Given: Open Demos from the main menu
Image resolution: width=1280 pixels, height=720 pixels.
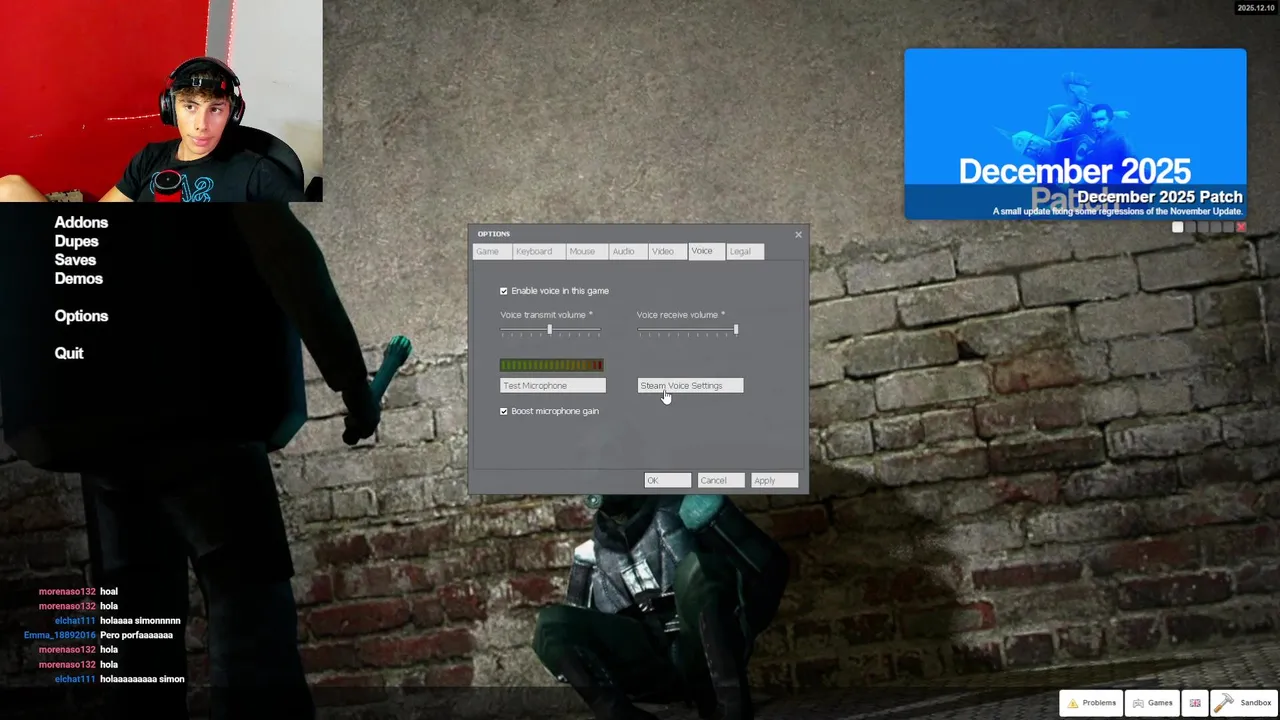Looking at the screenshot, I should coord(78,279).
